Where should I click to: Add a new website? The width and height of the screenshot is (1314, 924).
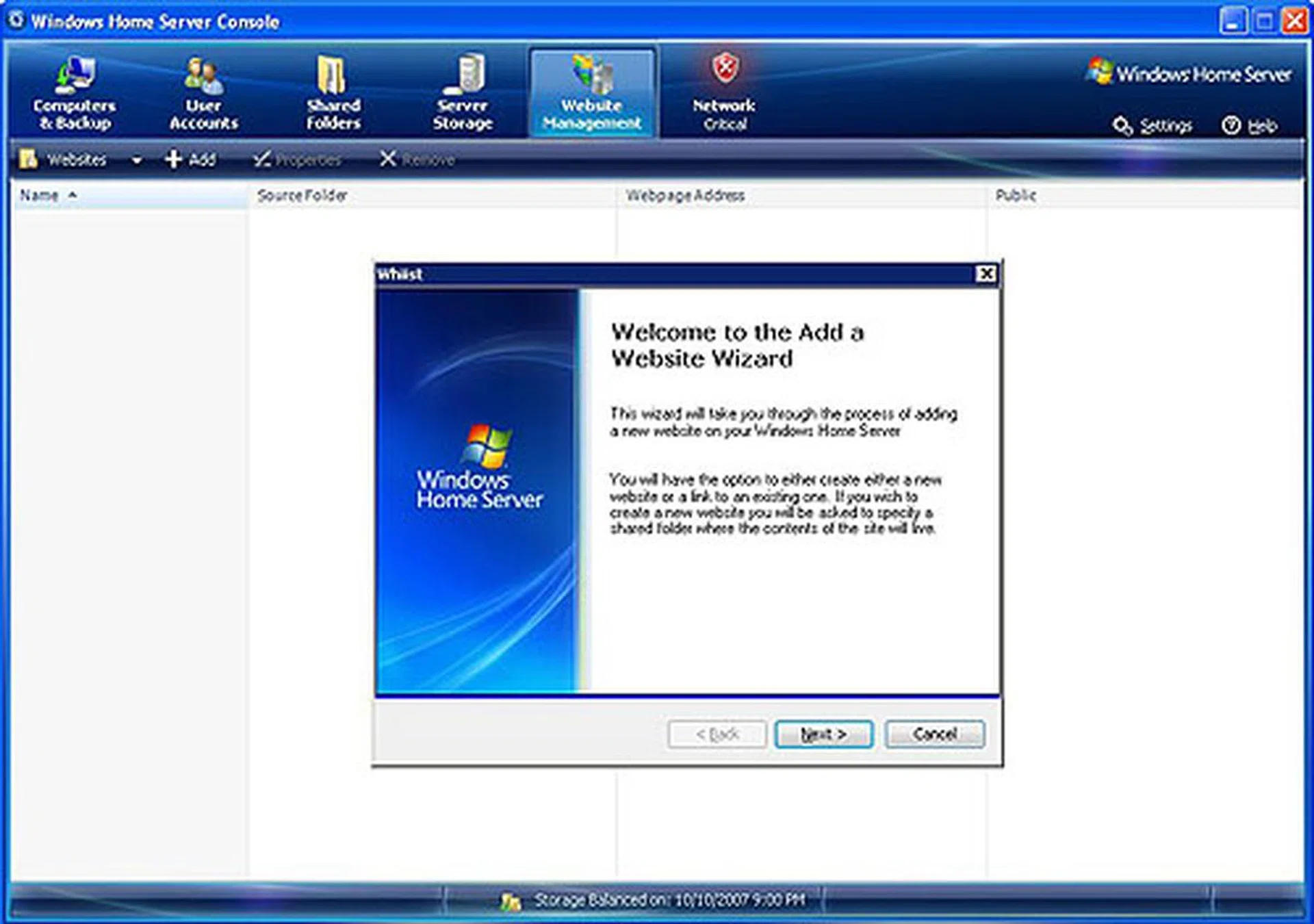coord(192,158)
